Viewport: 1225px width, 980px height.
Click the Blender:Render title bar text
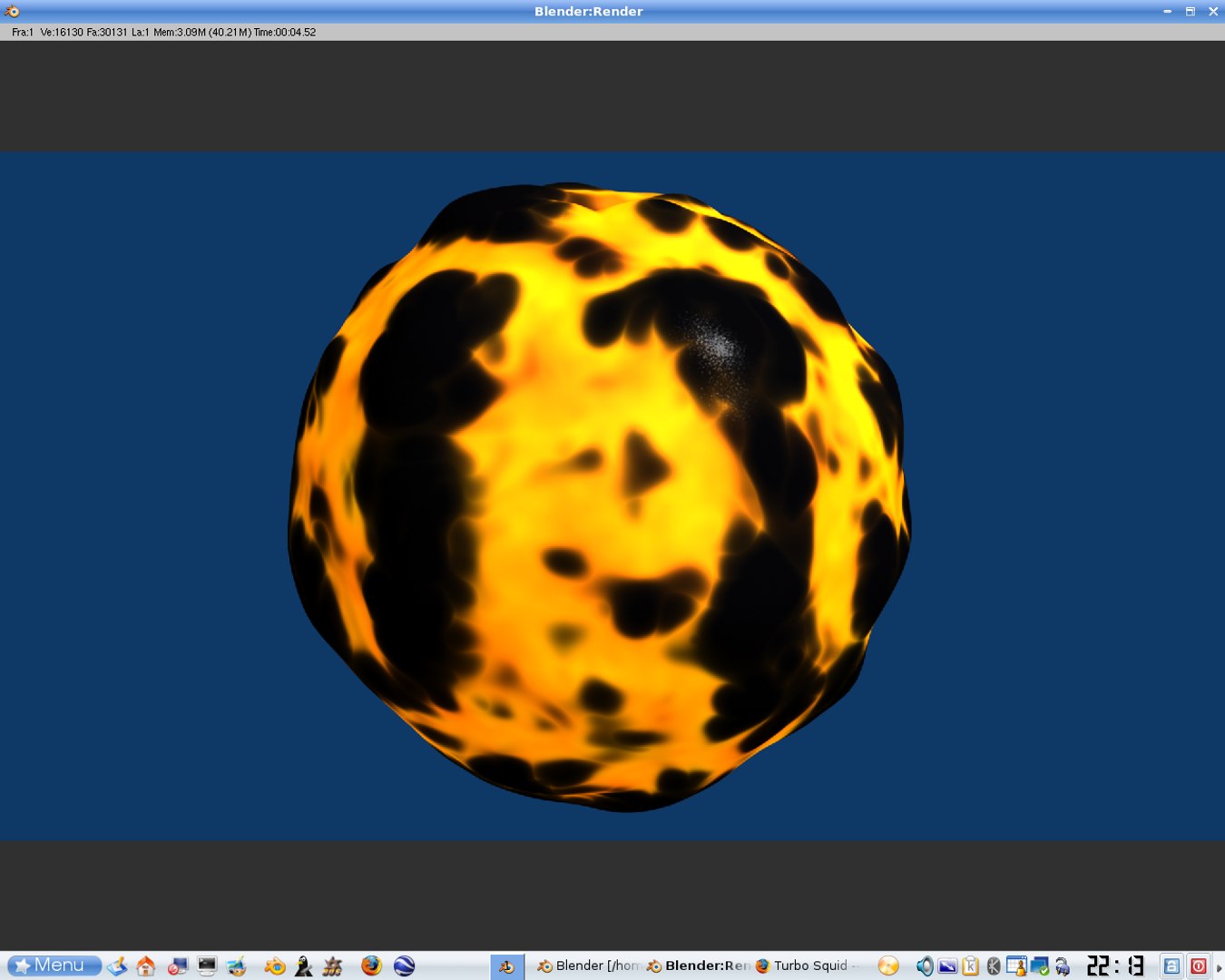(588, 11)
